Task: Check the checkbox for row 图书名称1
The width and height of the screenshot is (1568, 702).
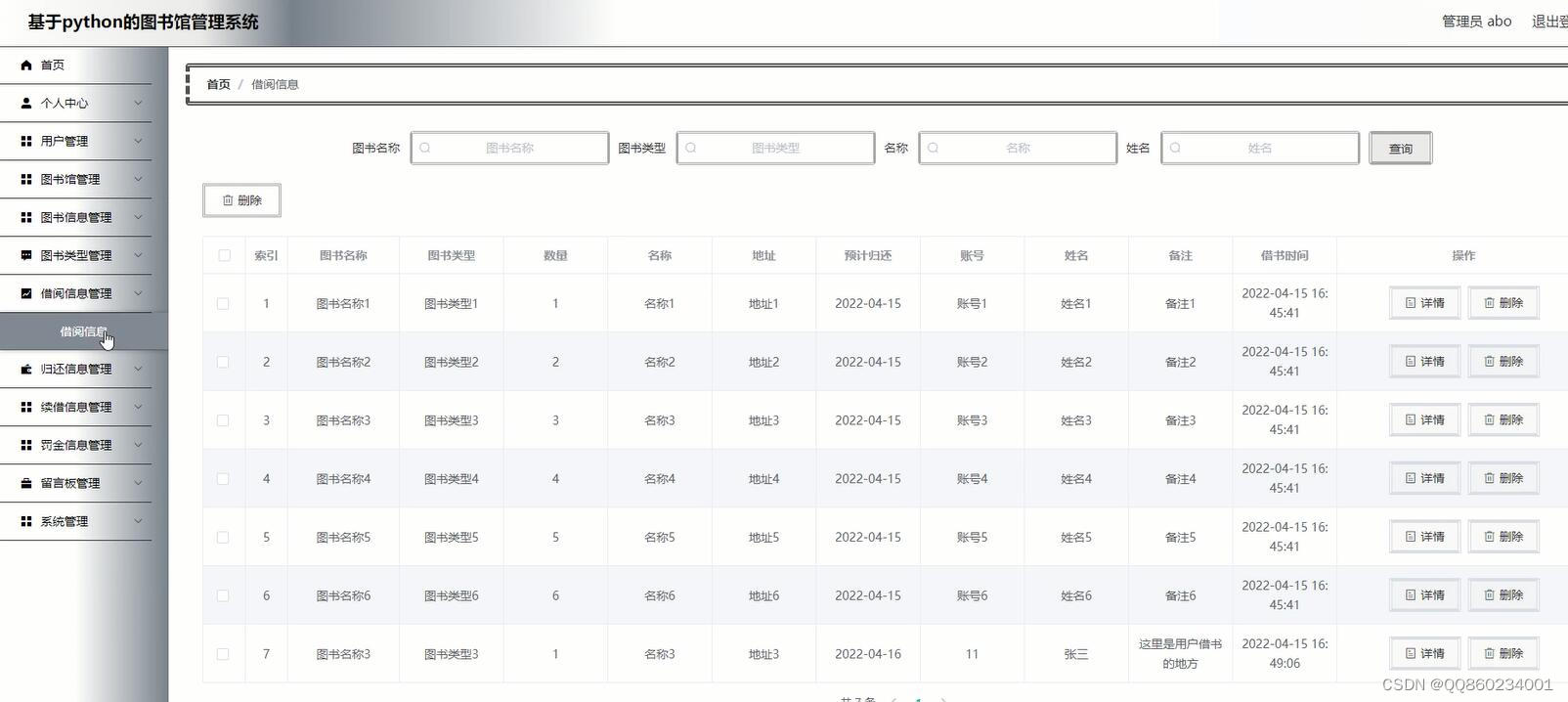Action: 223,304
